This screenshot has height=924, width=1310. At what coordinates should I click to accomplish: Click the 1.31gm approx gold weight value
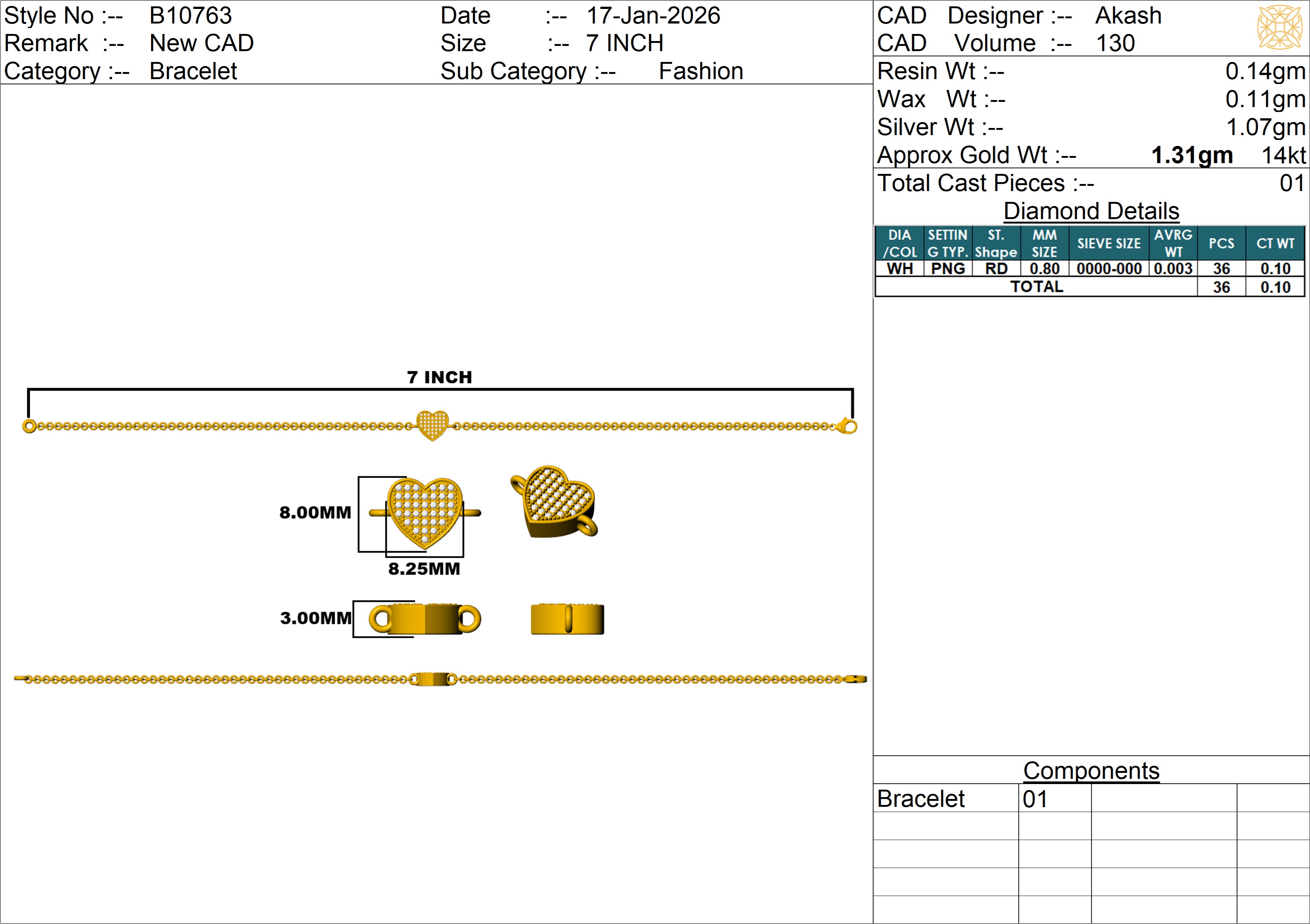click(1192, 155)
